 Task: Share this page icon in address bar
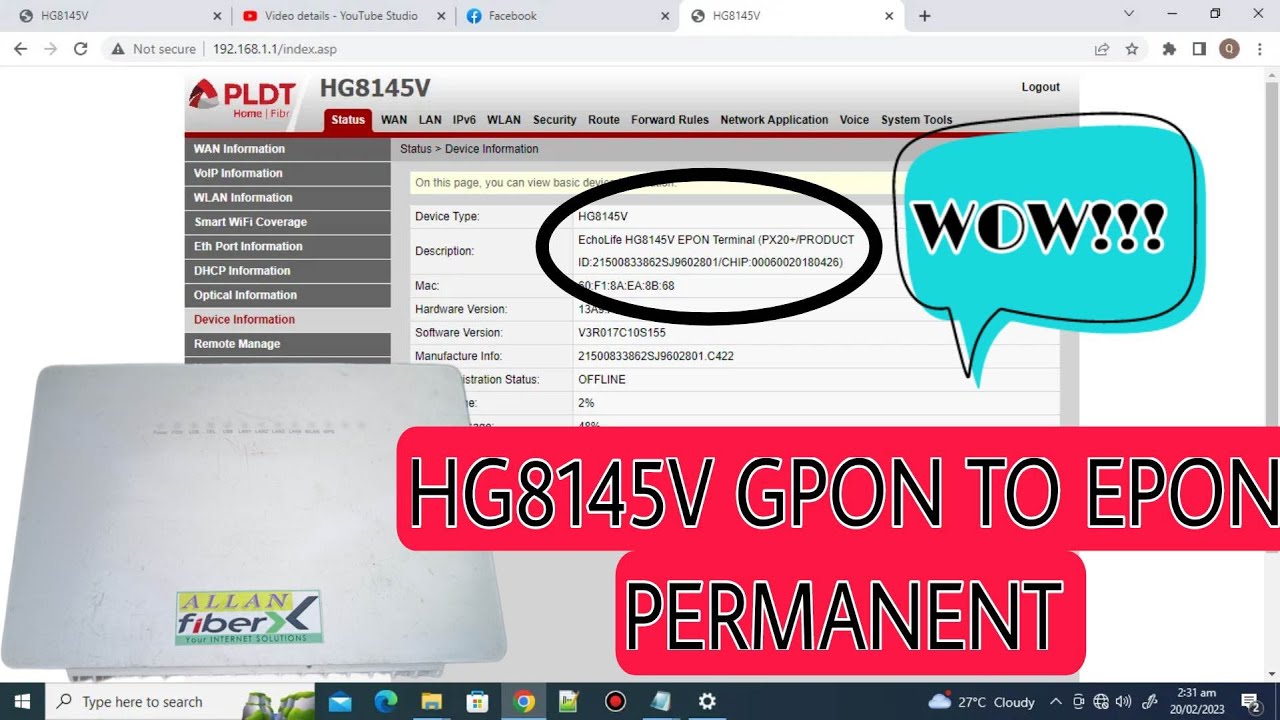(x=1101, y=48)
